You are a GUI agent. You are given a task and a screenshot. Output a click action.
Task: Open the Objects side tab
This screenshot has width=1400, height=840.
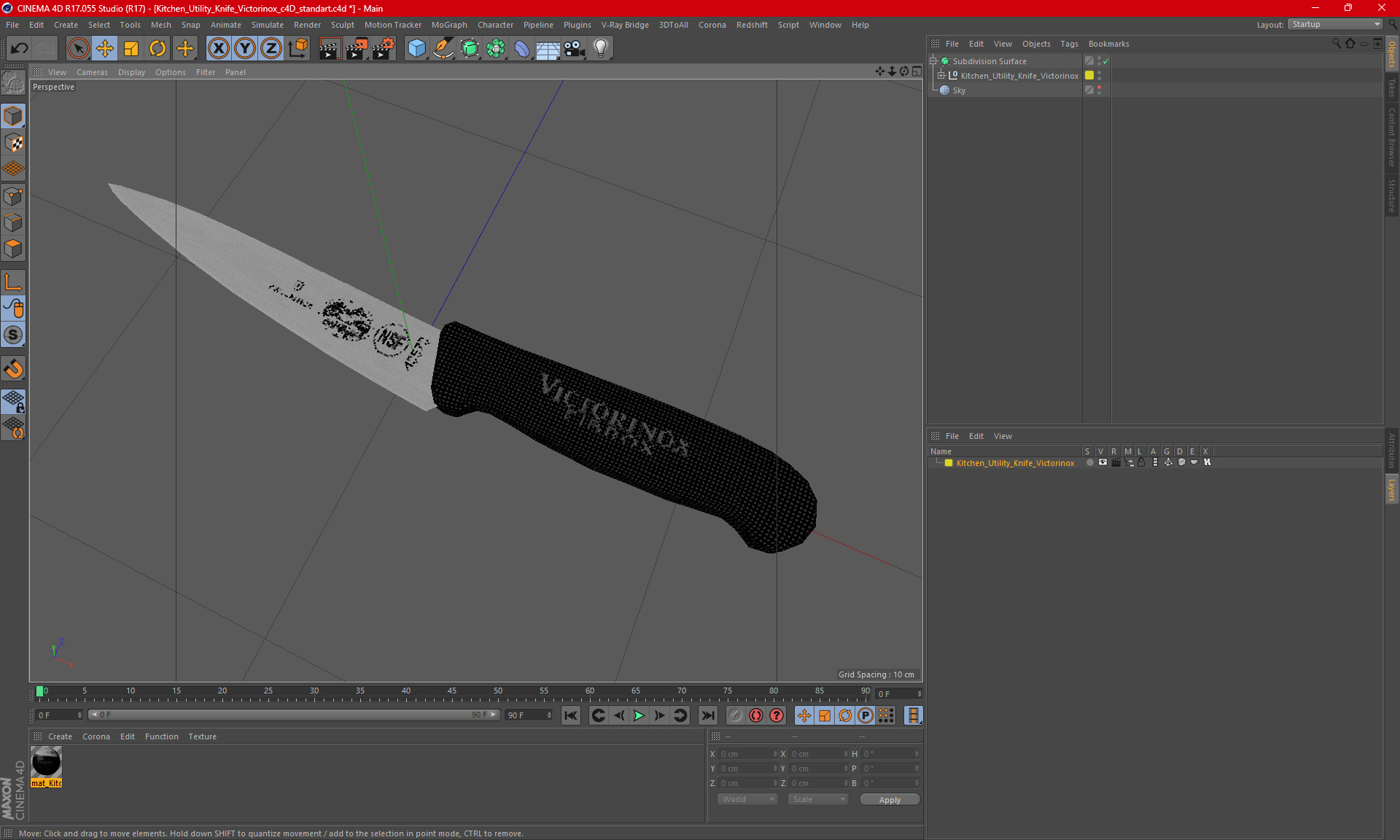pyautogui.click(x=1392, y=55)
